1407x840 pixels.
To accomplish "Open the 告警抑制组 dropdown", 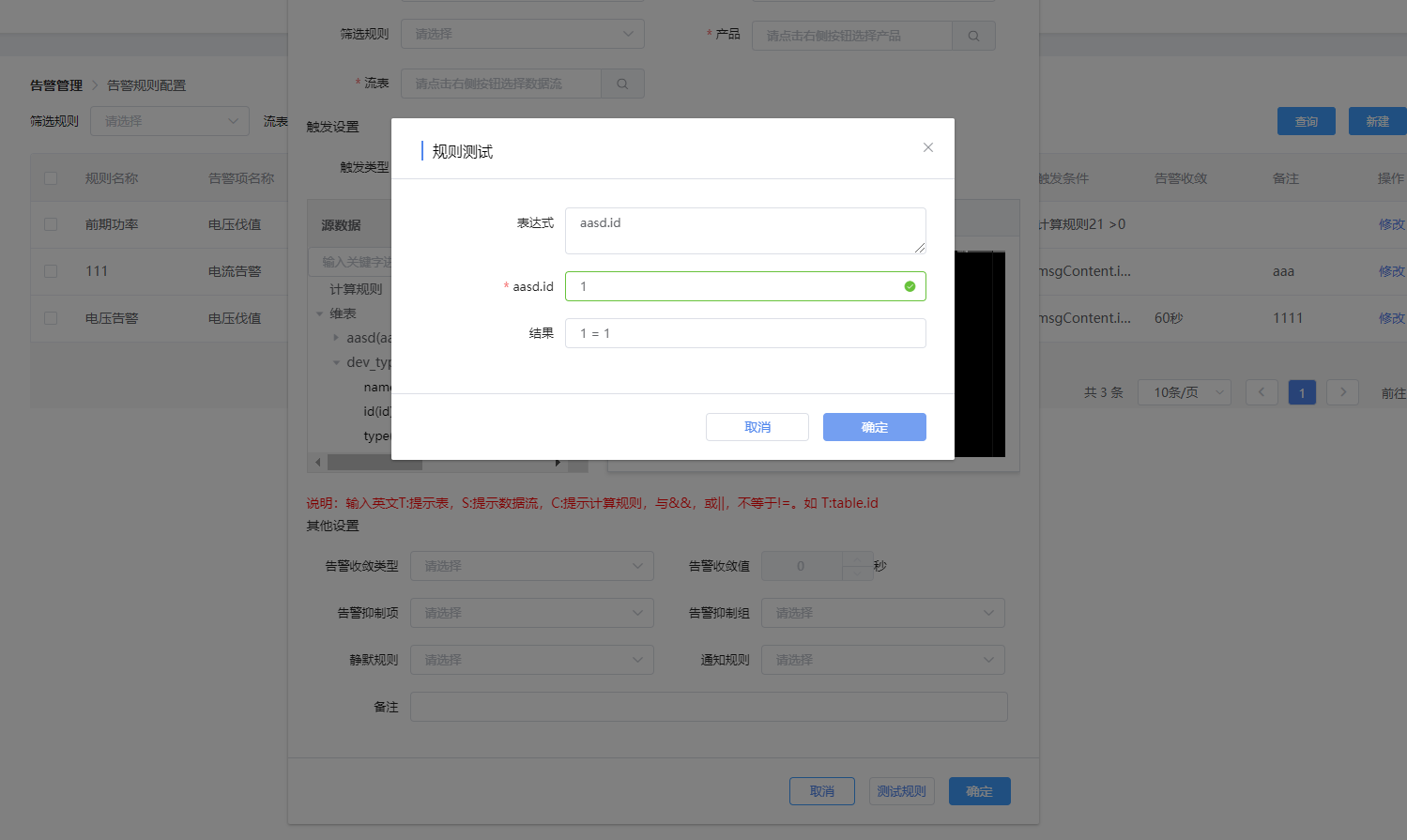I will point(883,613).
